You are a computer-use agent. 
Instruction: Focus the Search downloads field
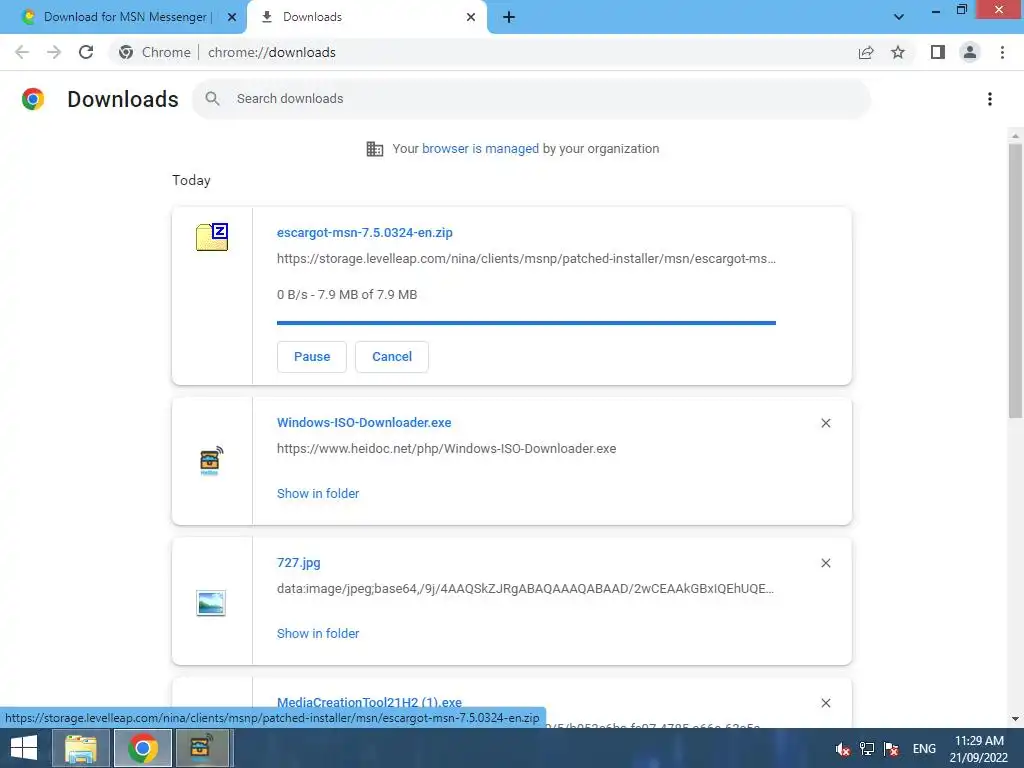pos(531,99)
